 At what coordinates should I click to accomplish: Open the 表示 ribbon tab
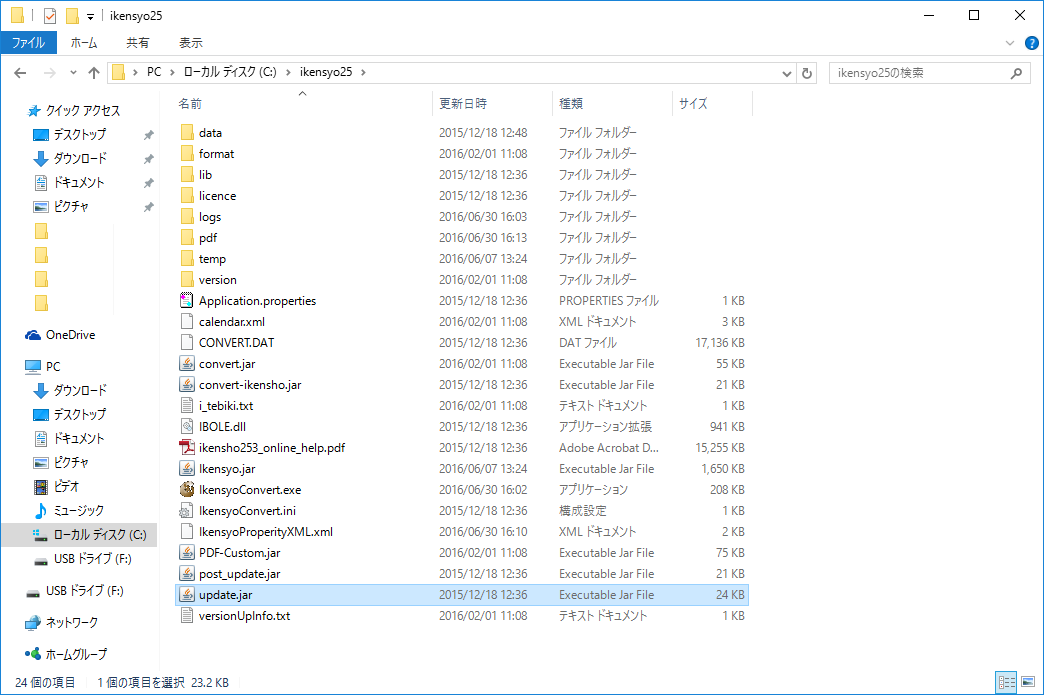(x=190, y=43)
